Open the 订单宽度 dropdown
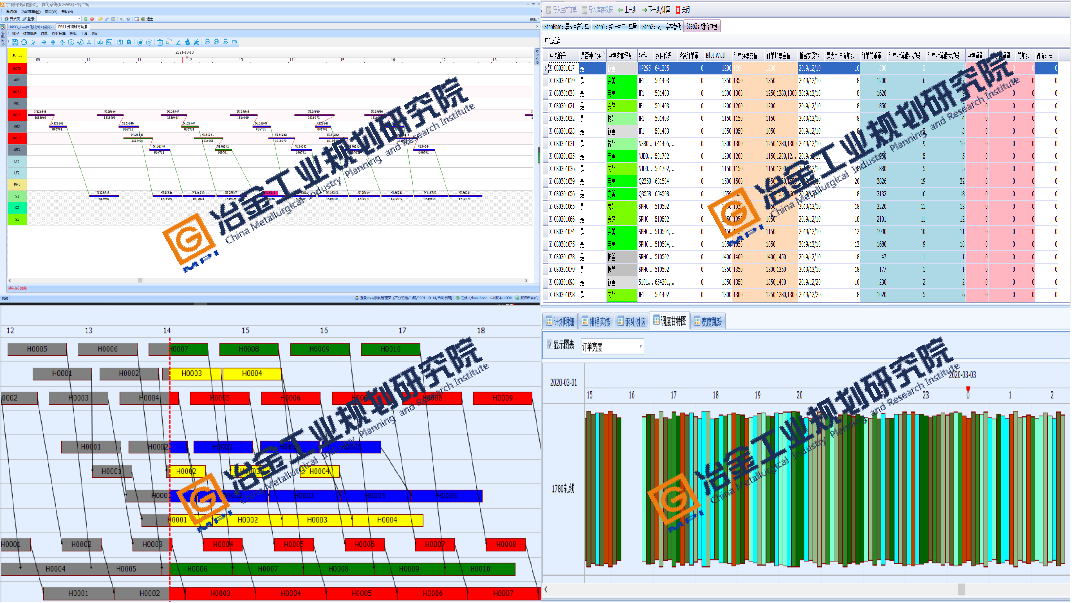The image size is (1072, 603). click(611, 347)
